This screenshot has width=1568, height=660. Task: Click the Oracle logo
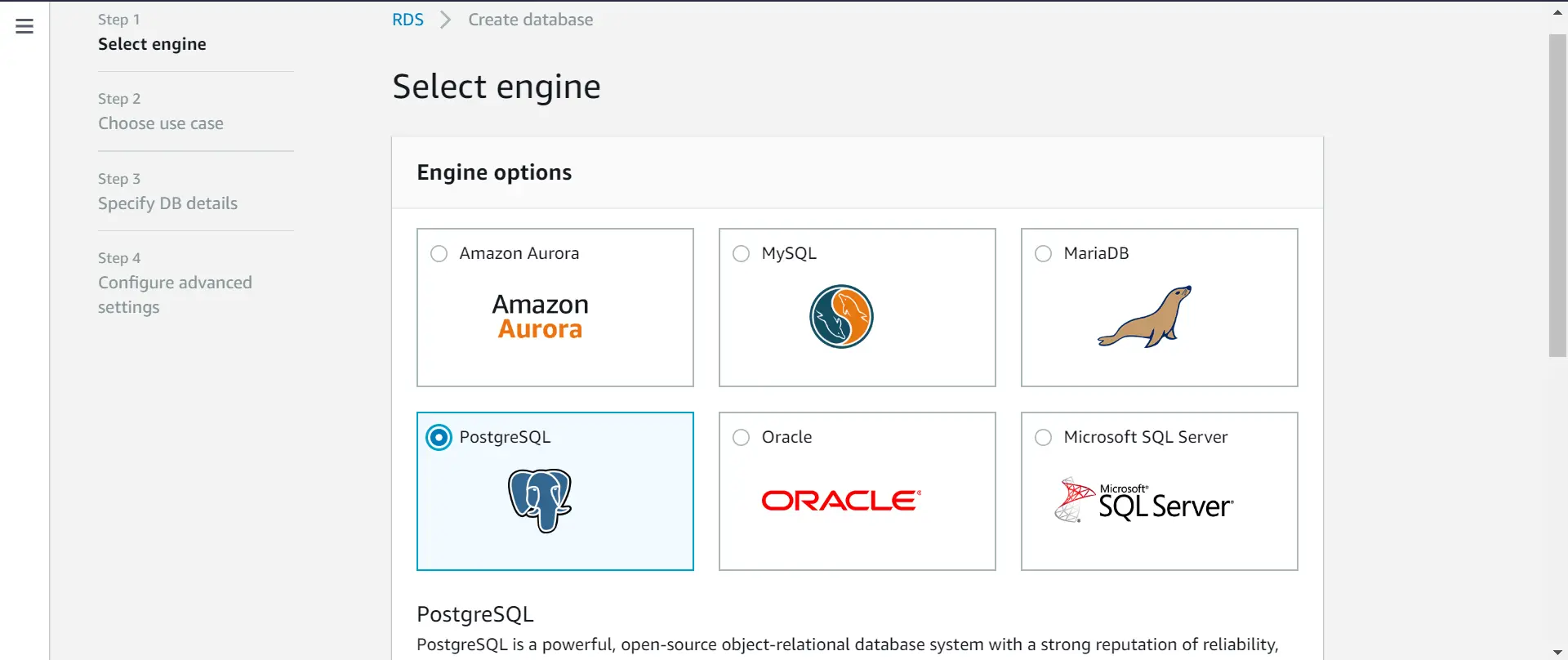pos(841,501)
